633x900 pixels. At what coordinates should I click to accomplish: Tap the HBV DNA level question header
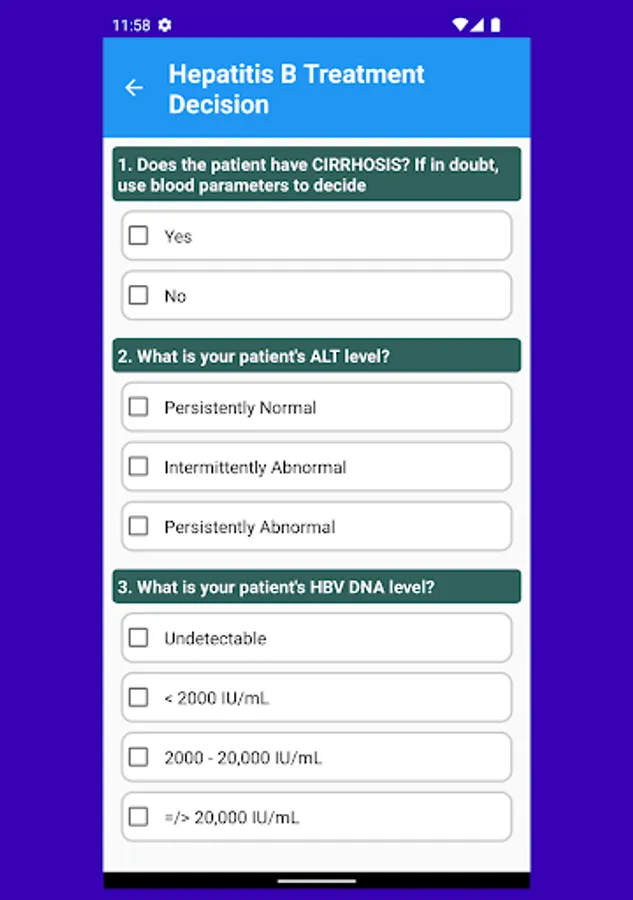click(316, 587)
